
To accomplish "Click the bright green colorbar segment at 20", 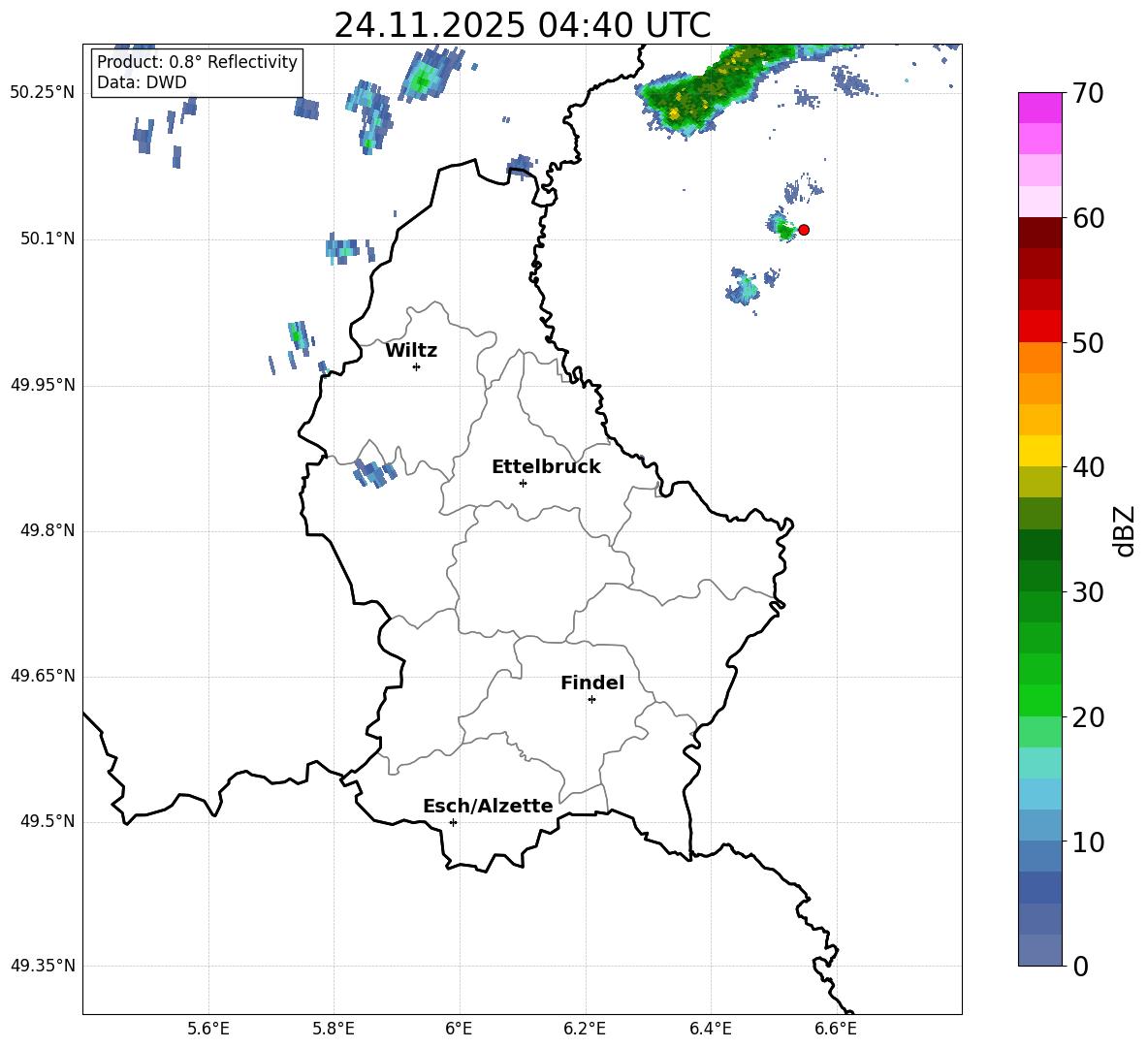I will pos(1039,700).
